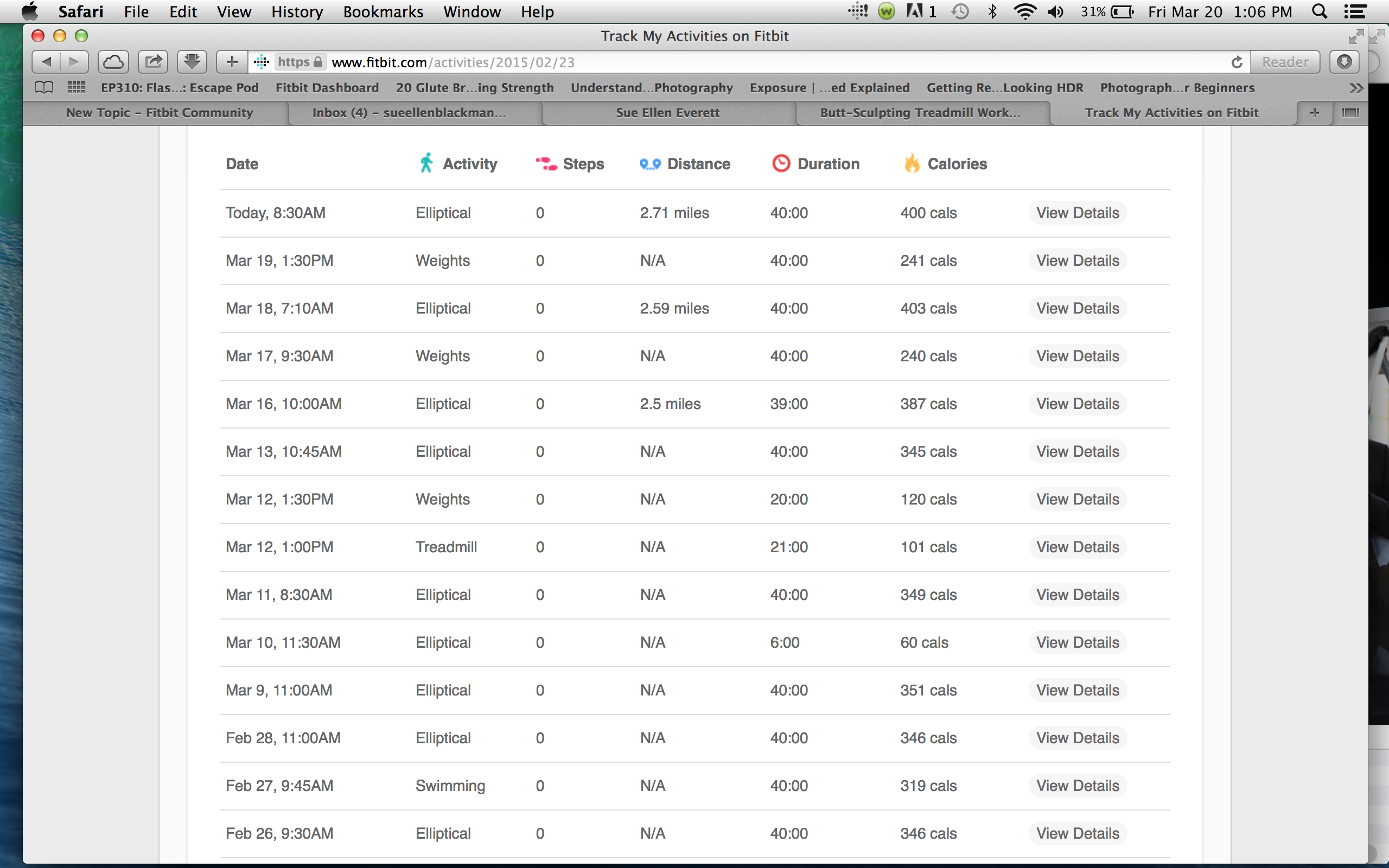1389x868 pixels.
Task: Click the iCloud Tabs toolbar icon
Action: point(113,62)
